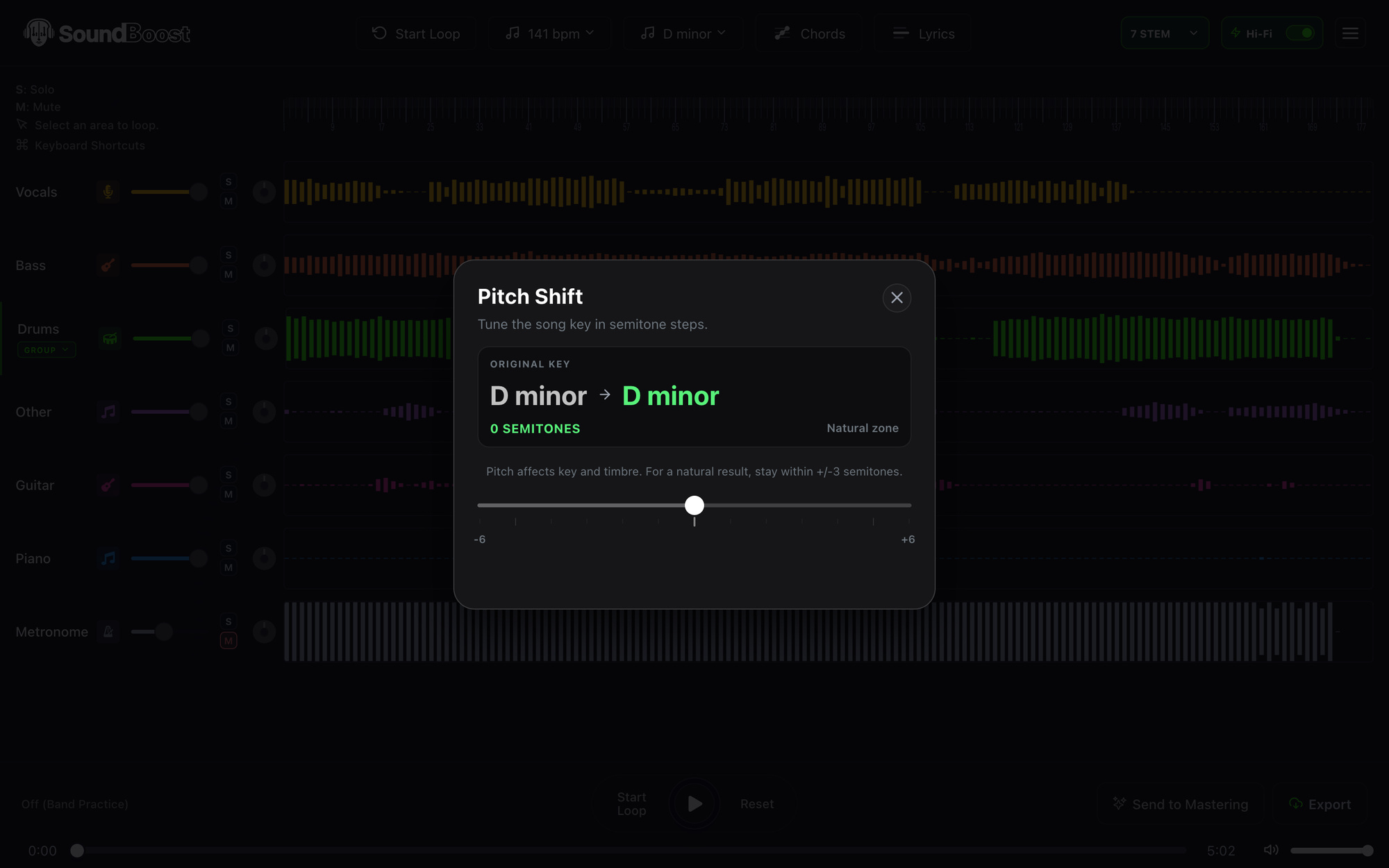Viewport: 1389px width, 868px height.
Task: Click the Bass pan knob
Action: [x=264, y=265]
